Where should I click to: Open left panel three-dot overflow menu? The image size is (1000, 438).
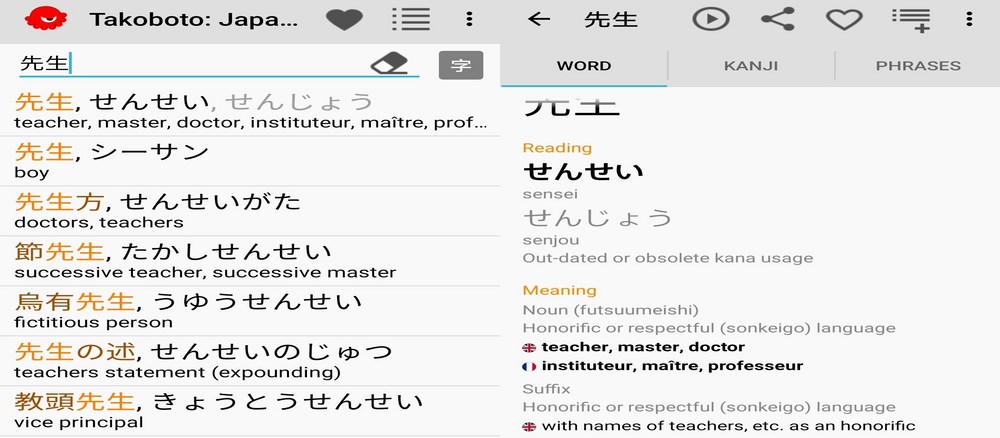[469, 19]
